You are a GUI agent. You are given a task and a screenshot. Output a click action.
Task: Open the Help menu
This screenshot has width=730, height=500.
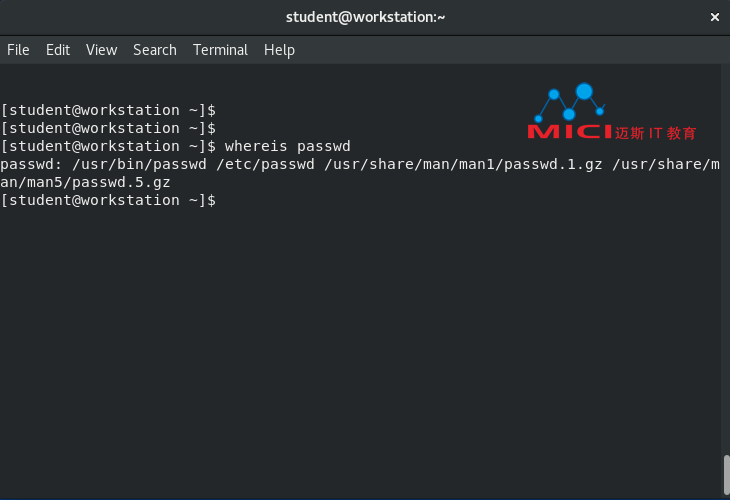(279, 50)
